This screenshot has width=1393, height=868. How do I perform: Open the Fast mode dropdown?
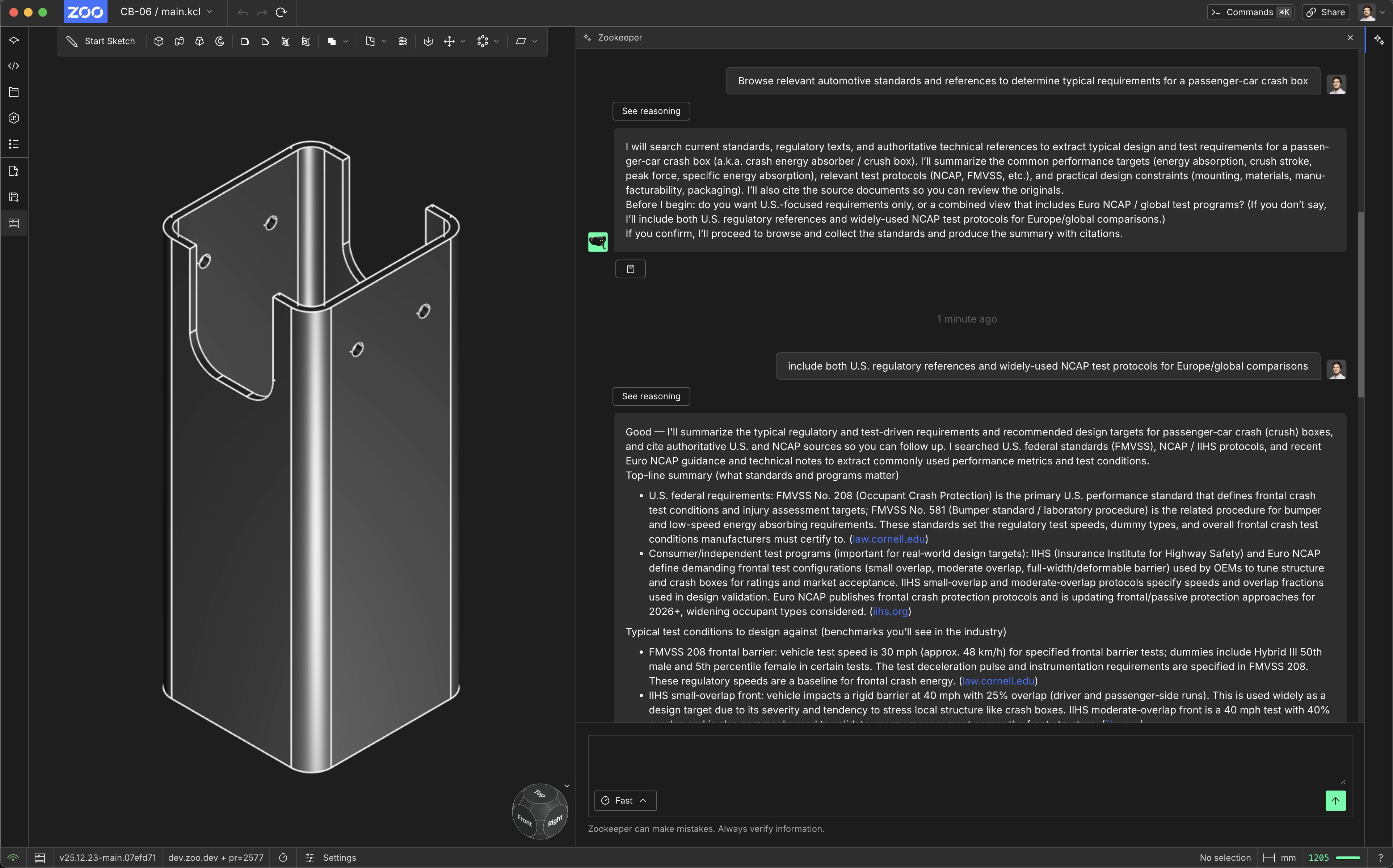pos(624,800)
